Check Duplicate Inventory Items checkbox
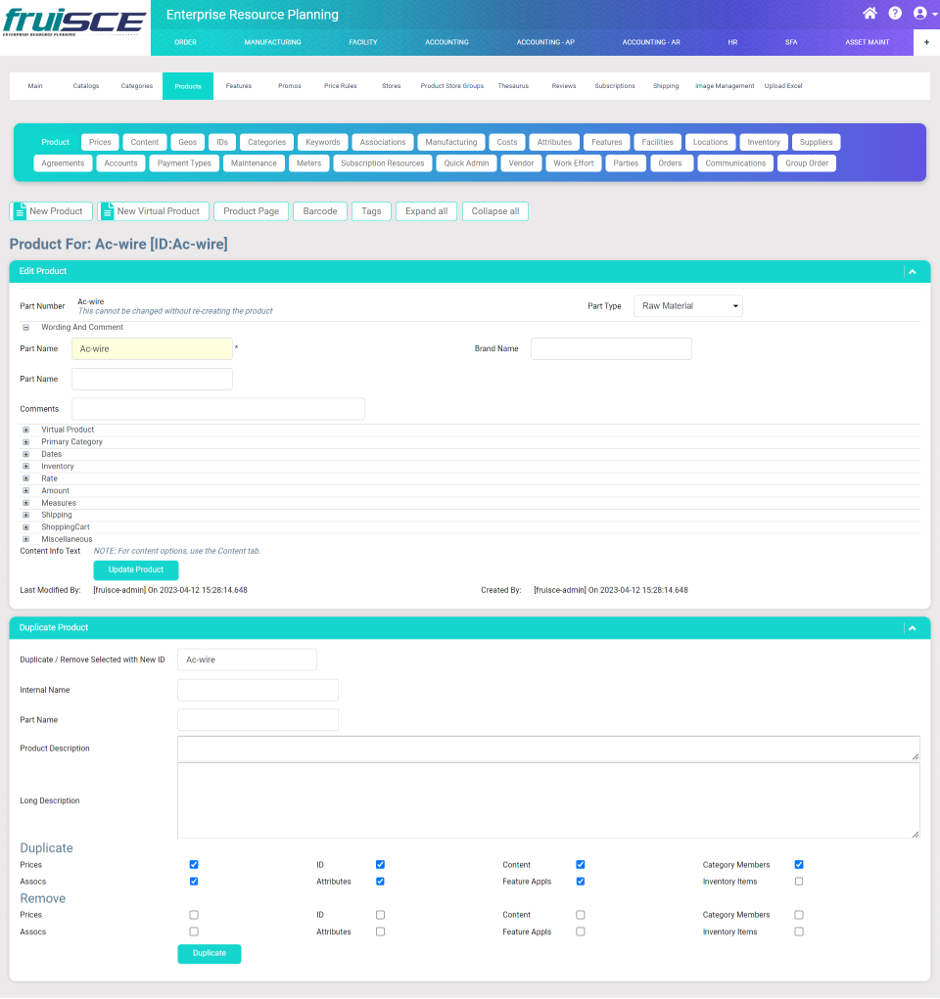 [799, 881]
